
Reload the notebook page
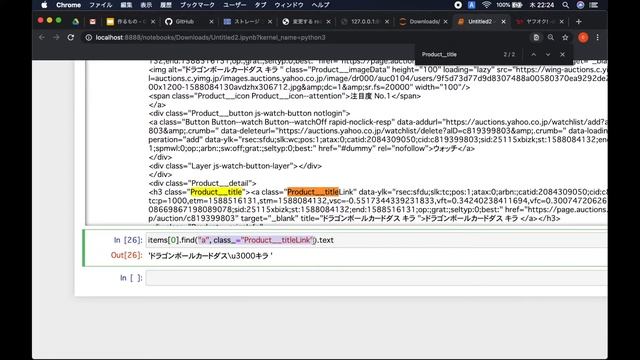(x=71, y=37)
